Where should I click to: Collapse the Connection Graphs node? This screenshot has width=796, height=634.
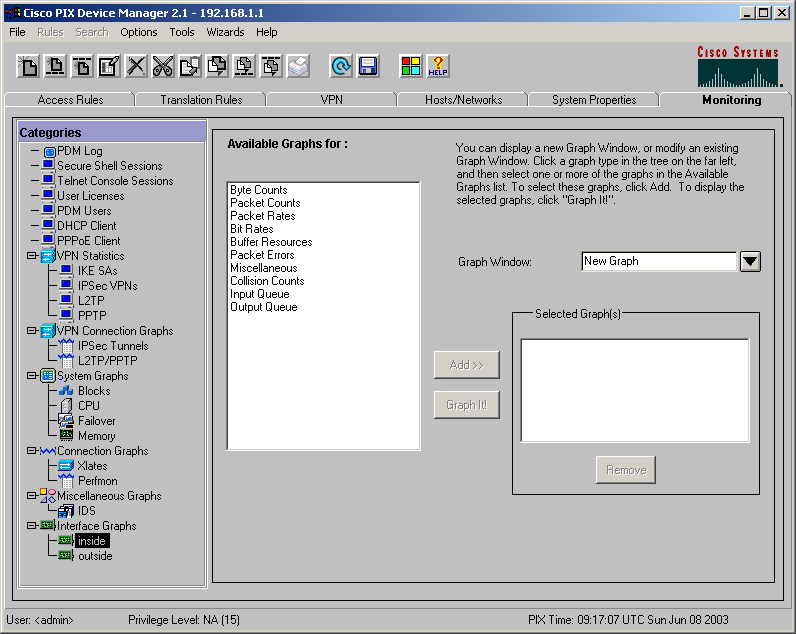click(31, 450)
